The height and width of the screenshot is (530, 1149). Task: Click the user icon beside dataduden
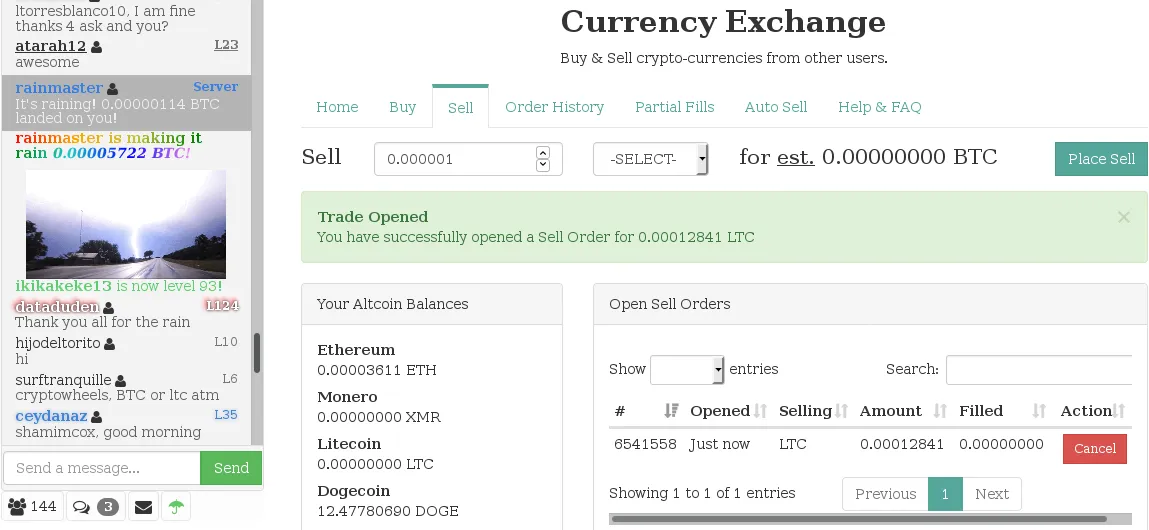pos(108,308)
